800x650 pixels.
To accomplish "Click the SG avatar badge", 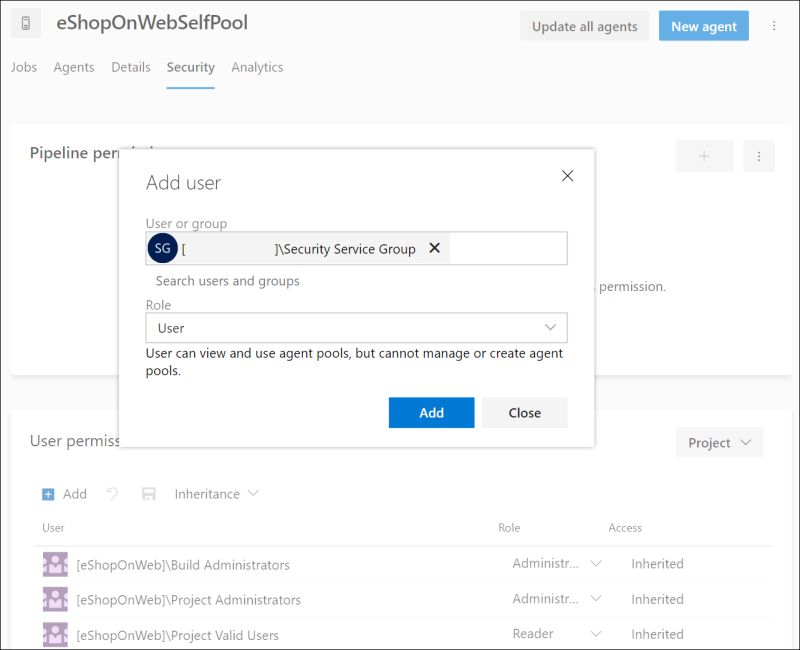I will coord(163,248).
